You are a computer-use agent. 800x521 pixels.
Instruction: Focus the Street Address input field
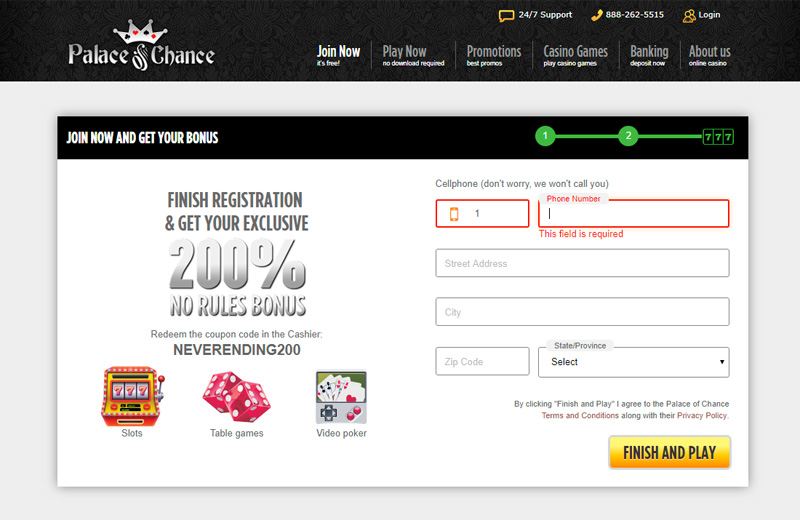(582, 263)
